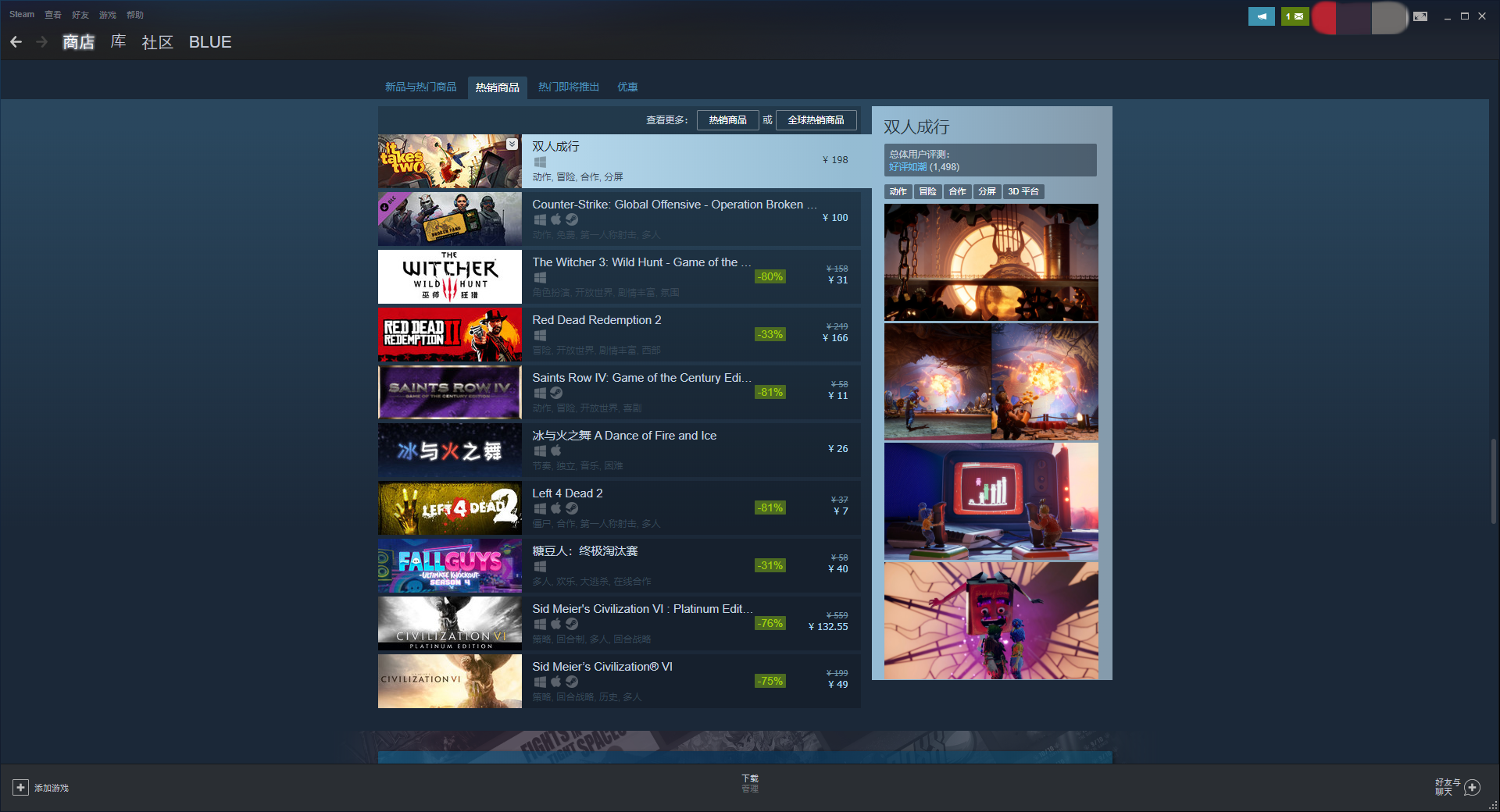
Task: Click the -80% discount badge for The Witcher 3
Action: pos(770,276)
